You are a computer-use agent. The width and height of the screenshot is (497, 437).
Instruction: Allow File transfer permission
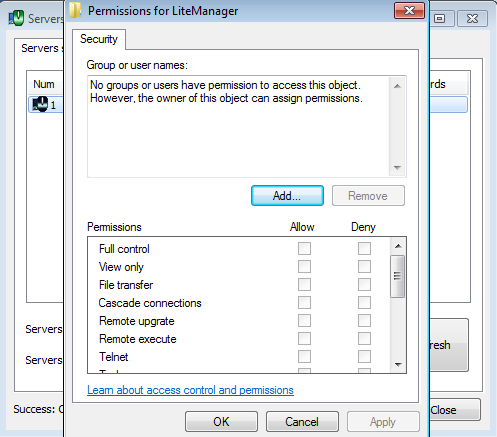point(304,284)
